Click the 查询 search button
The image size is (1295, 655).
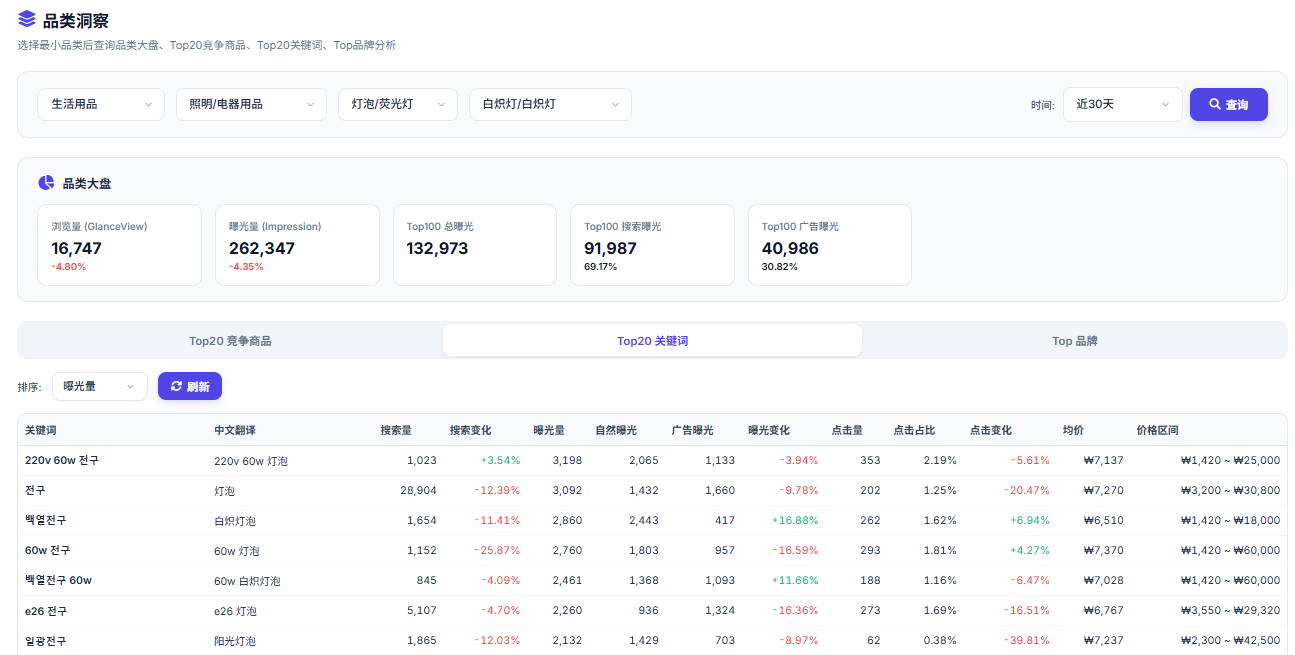click(x=1229, y=104)
